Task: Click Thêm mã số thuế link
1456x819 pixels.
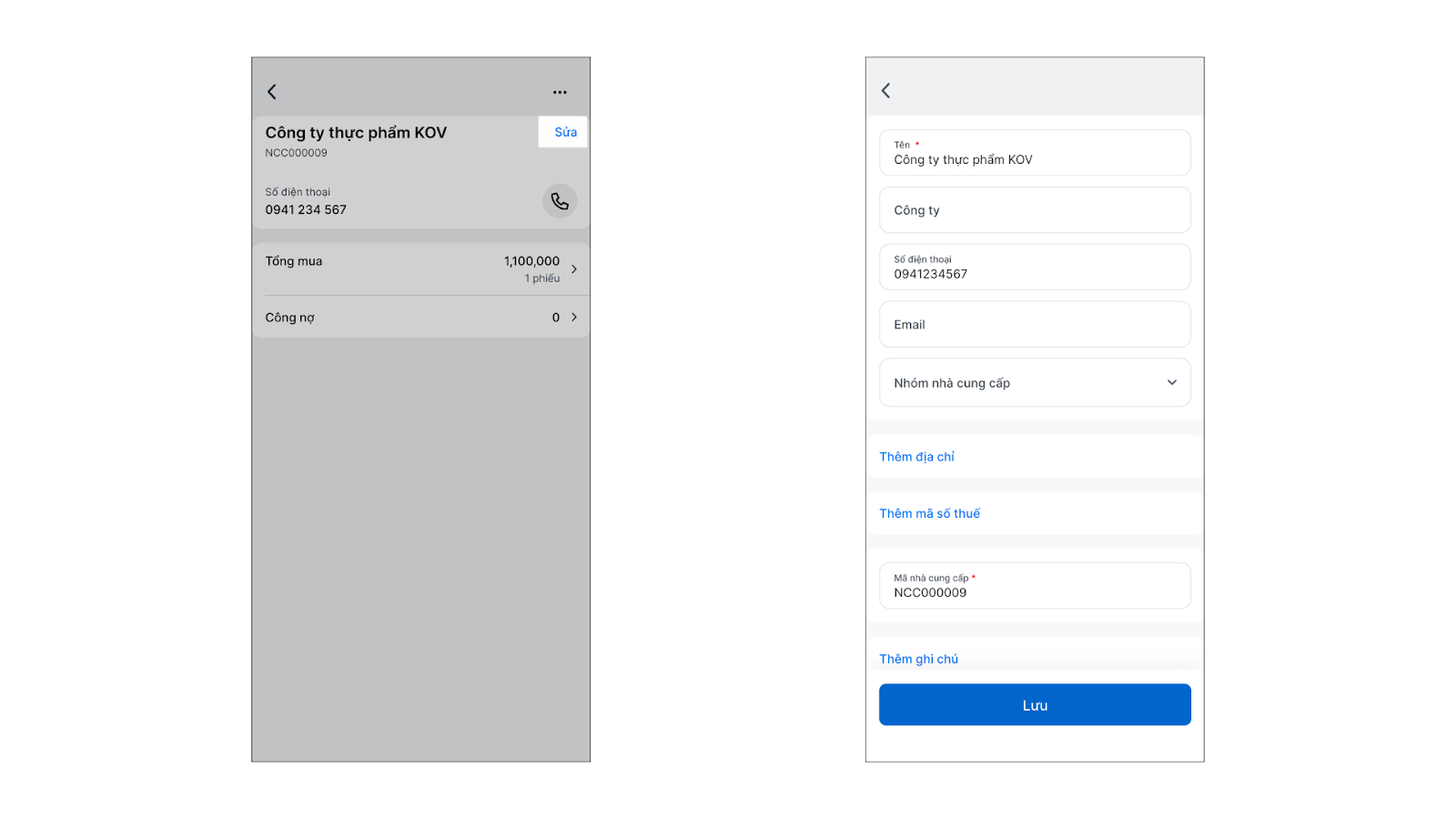Action: (929, 513)
